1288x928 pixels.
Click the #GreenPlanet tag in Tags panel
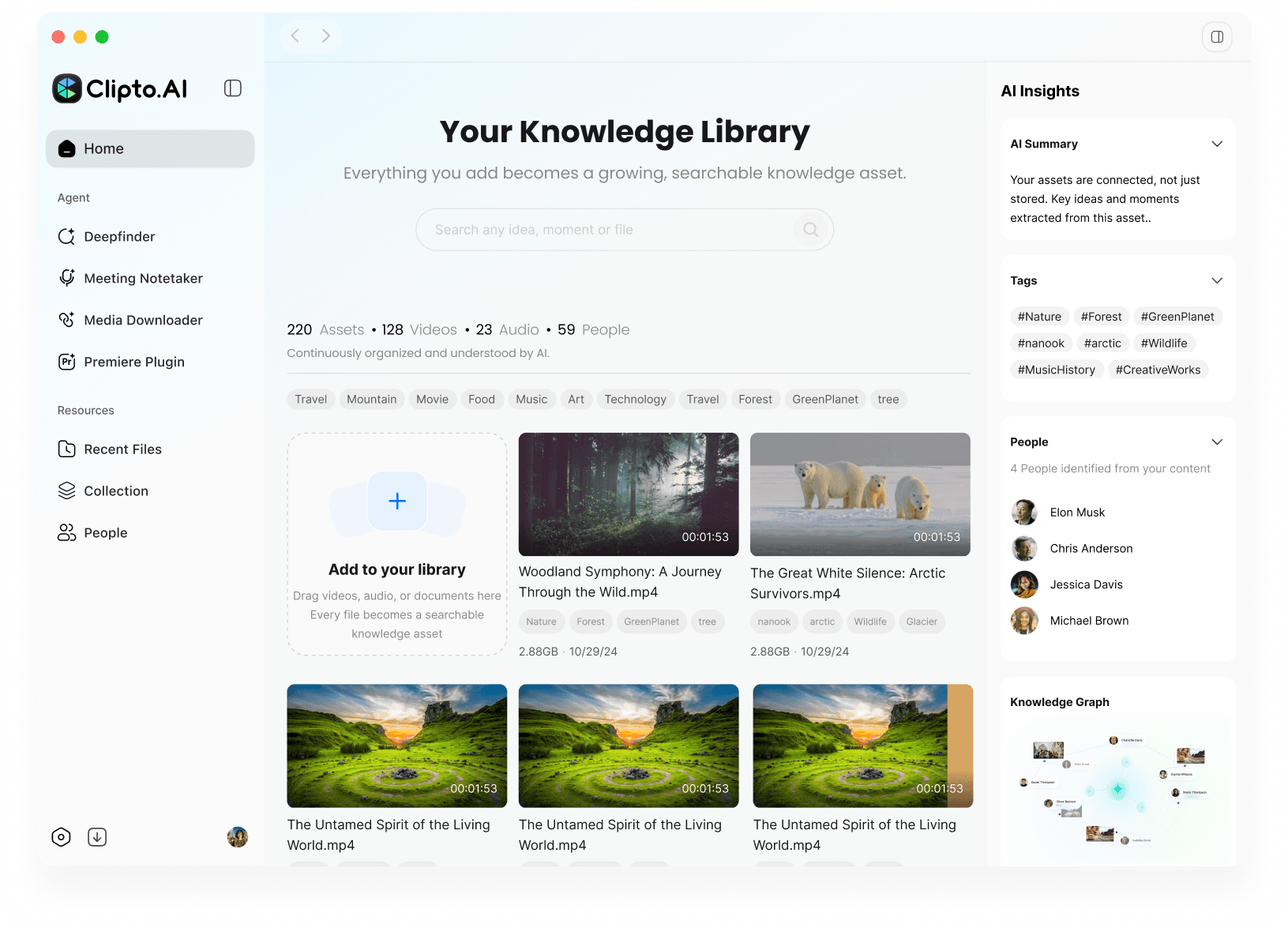pyautogui.click(x=1177, y=316)
